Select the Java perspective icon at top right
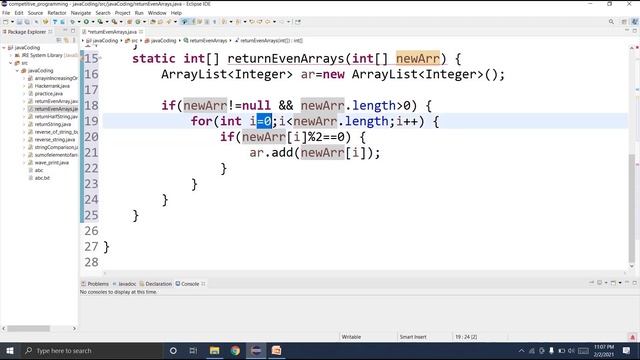 pos(634,22)
